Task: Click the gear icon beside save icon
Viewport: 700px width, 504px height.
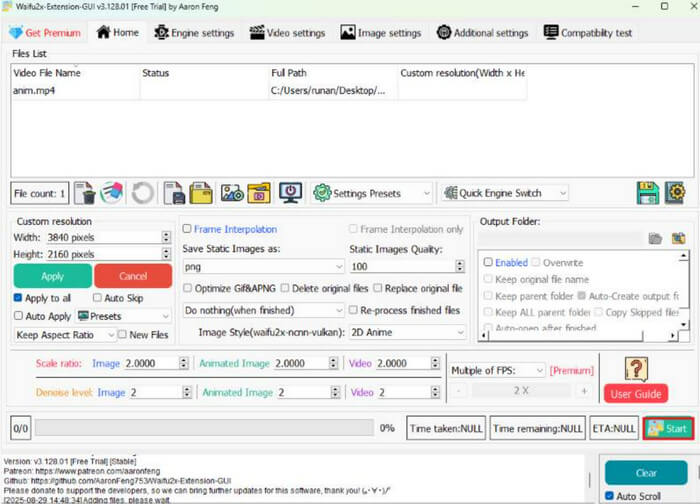Action: click(675, 193)
